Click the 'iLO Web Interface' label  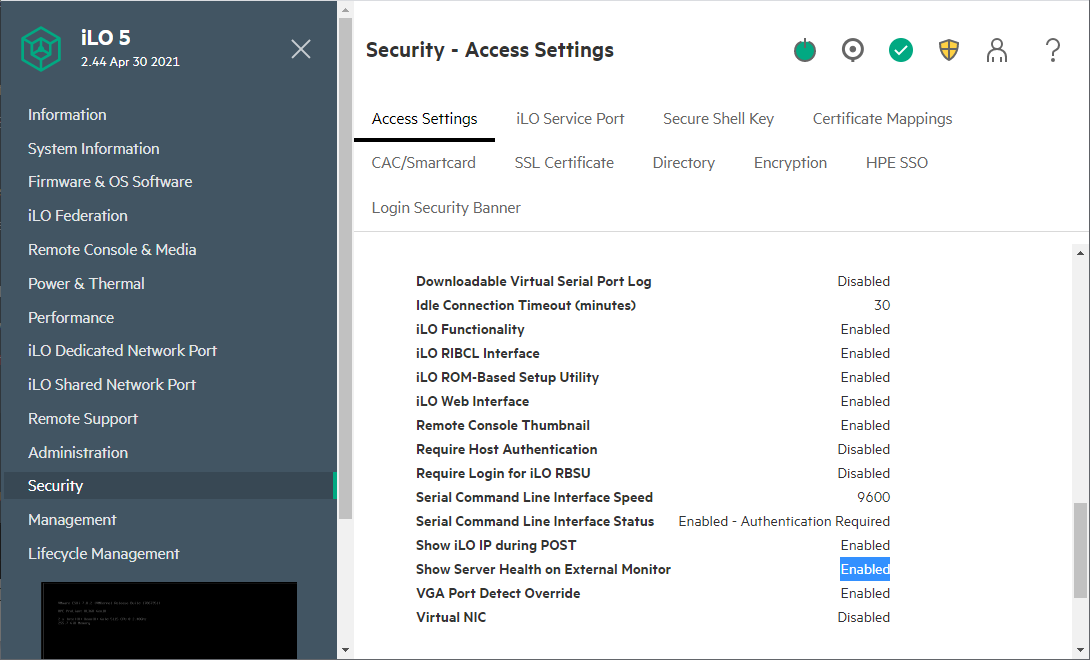472,401
